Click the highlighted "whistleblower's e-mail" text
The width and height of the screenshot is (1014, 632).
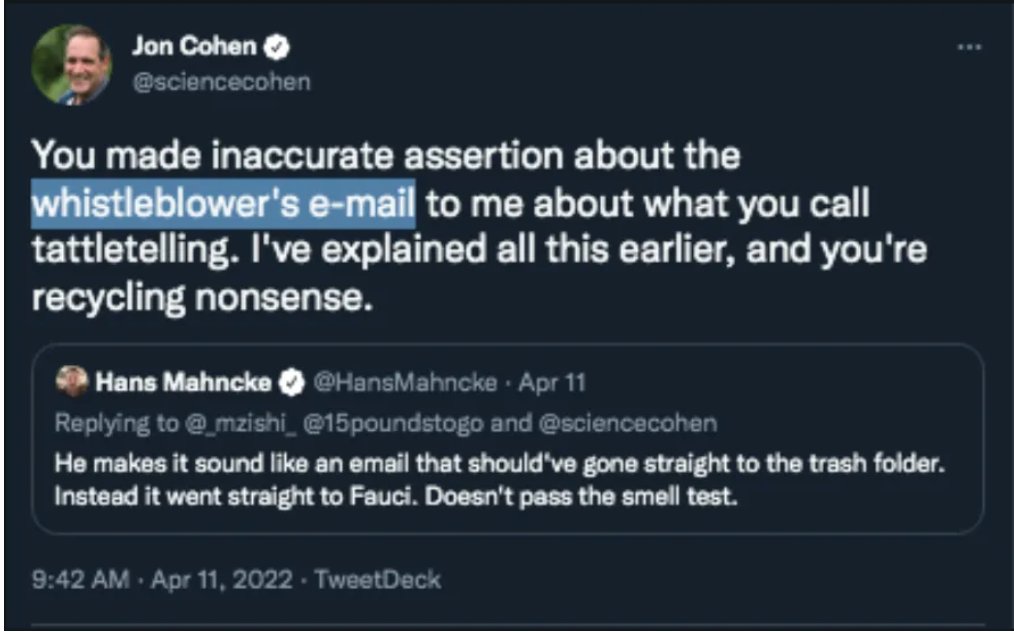click(x=224, y=205)
